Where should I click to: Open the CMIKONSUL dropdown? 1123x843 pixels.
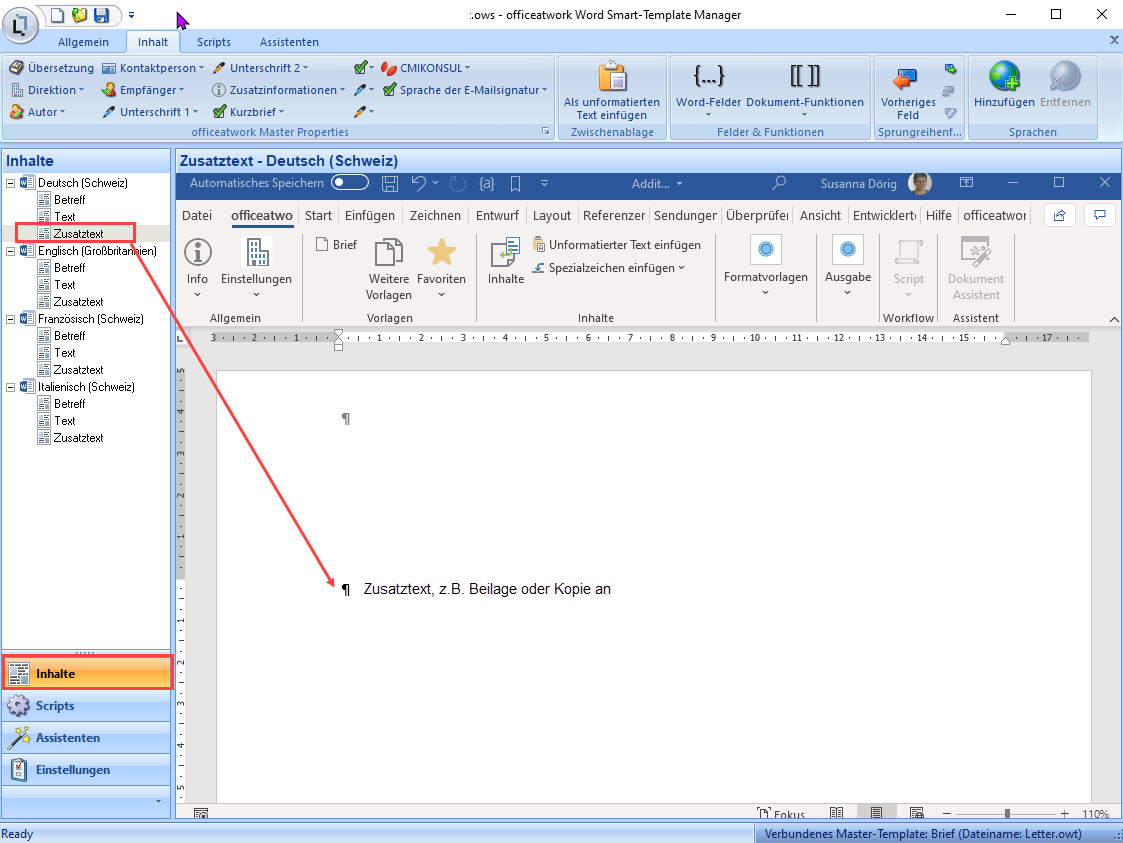[426, 68]
